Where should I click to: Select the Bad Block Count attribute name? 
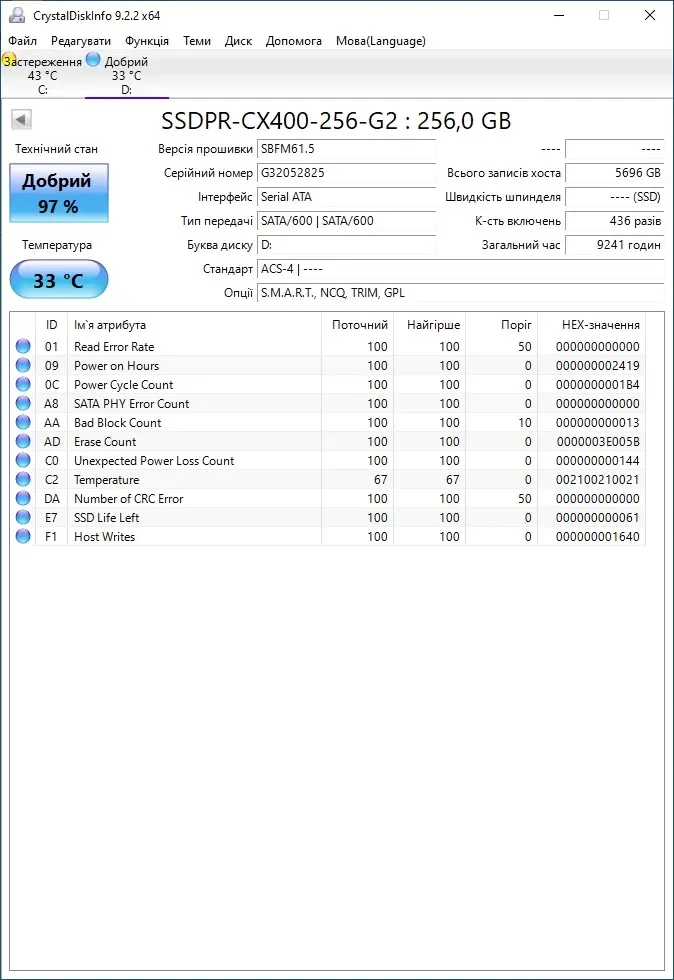coord(118,422)
